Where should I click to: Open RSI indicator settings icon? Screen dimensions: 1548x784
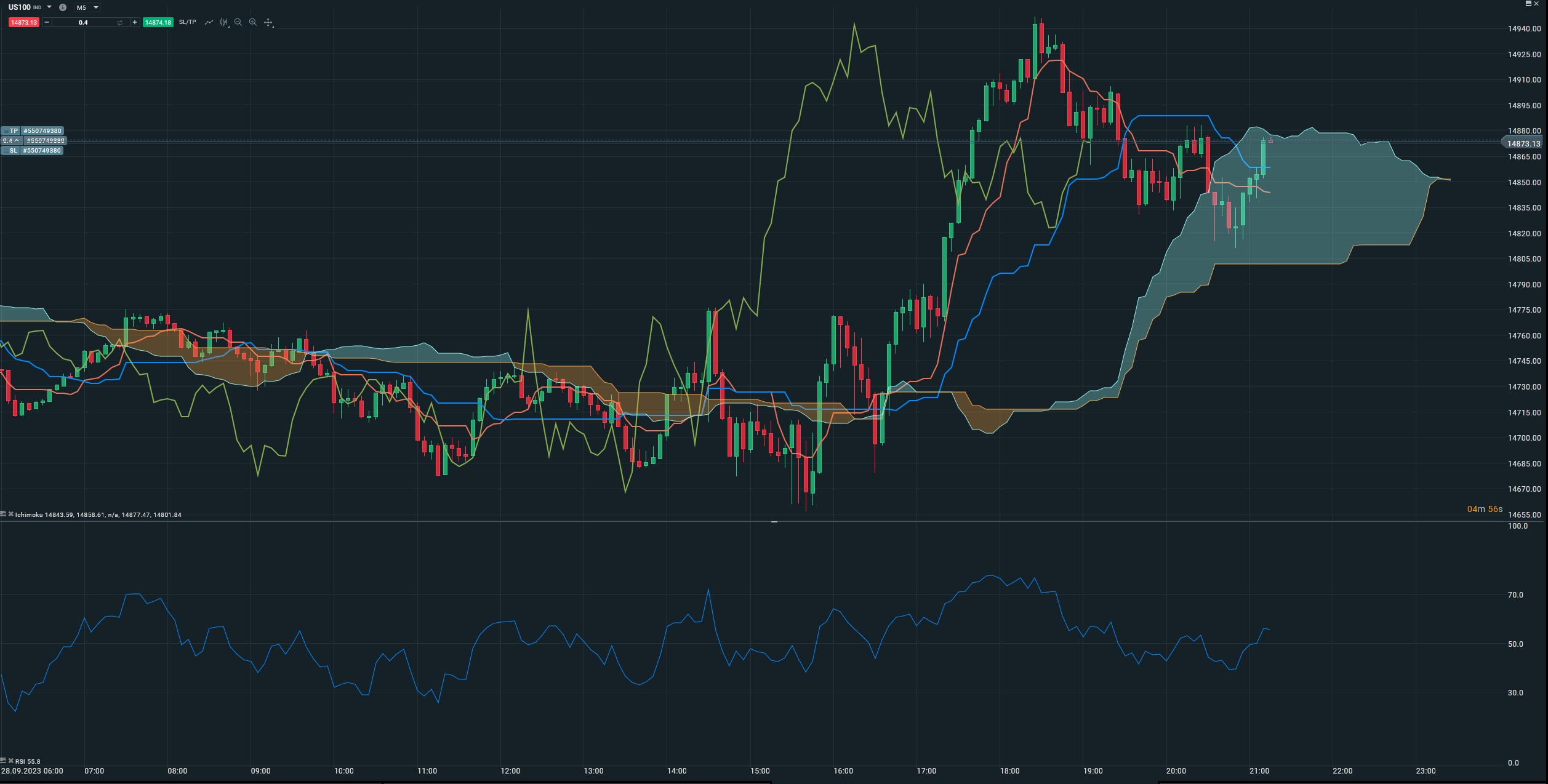pyautogui.click(x=4, y=761)
